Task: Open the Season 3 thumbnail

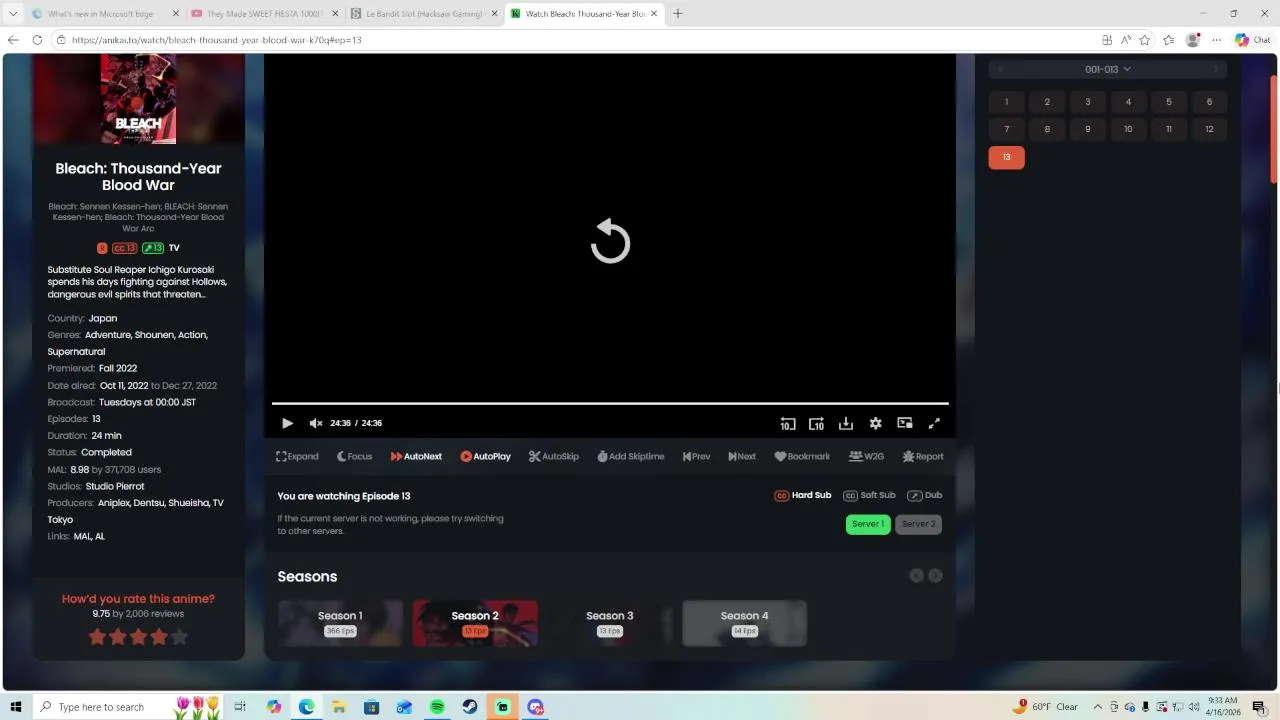Action: click(609, 623)
